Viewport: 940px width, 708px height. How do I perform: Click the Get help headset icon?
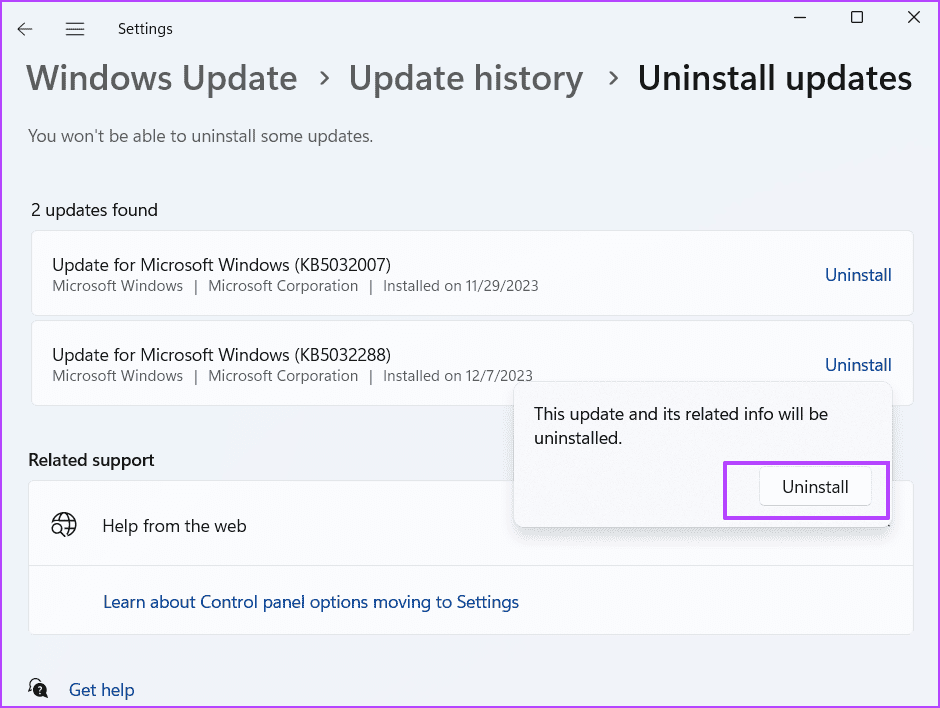[38, 688]
